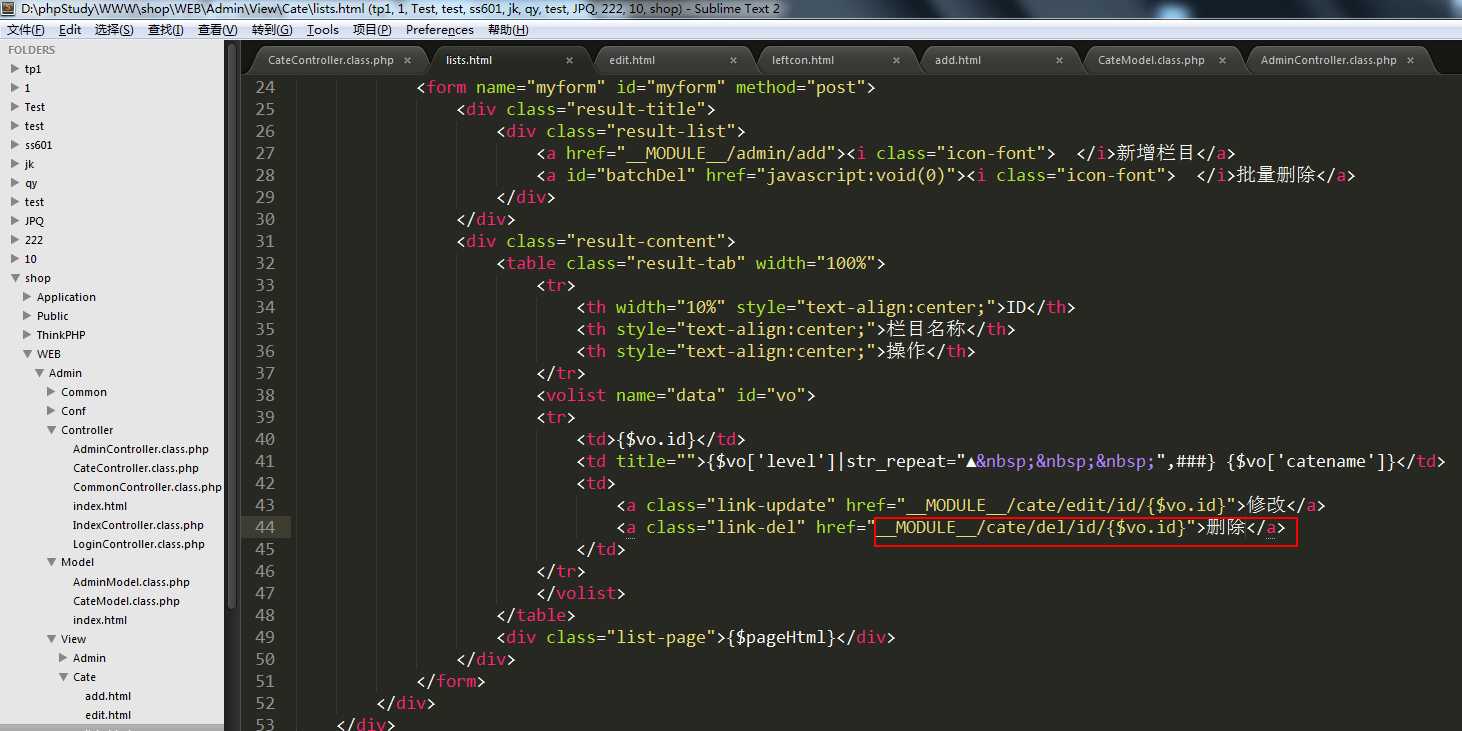Switch to the CateController.class.php tab
The image size is (1462, 731).
331,60
